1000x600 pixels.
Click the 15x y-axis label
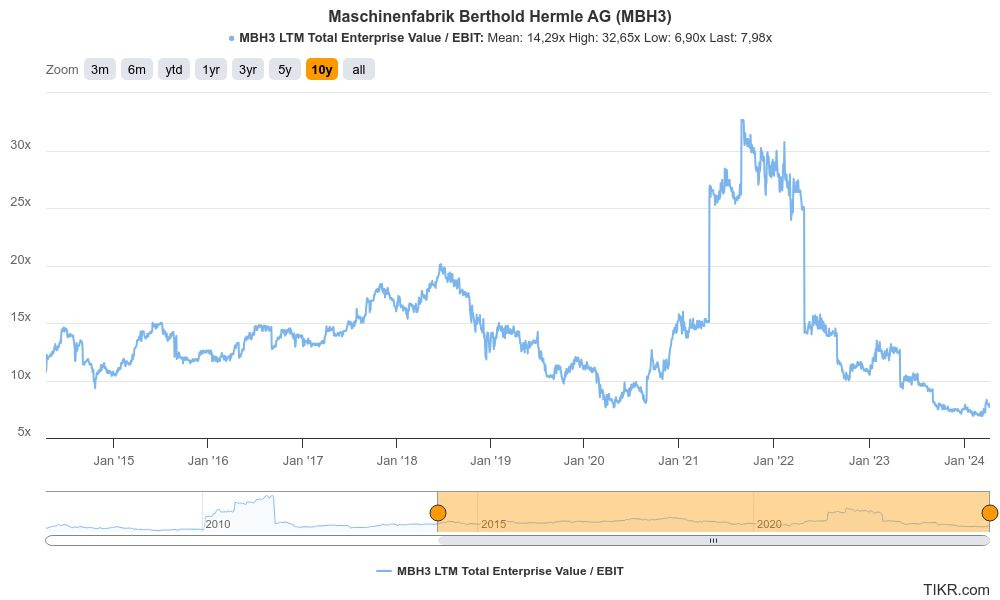tap(20, 317)
